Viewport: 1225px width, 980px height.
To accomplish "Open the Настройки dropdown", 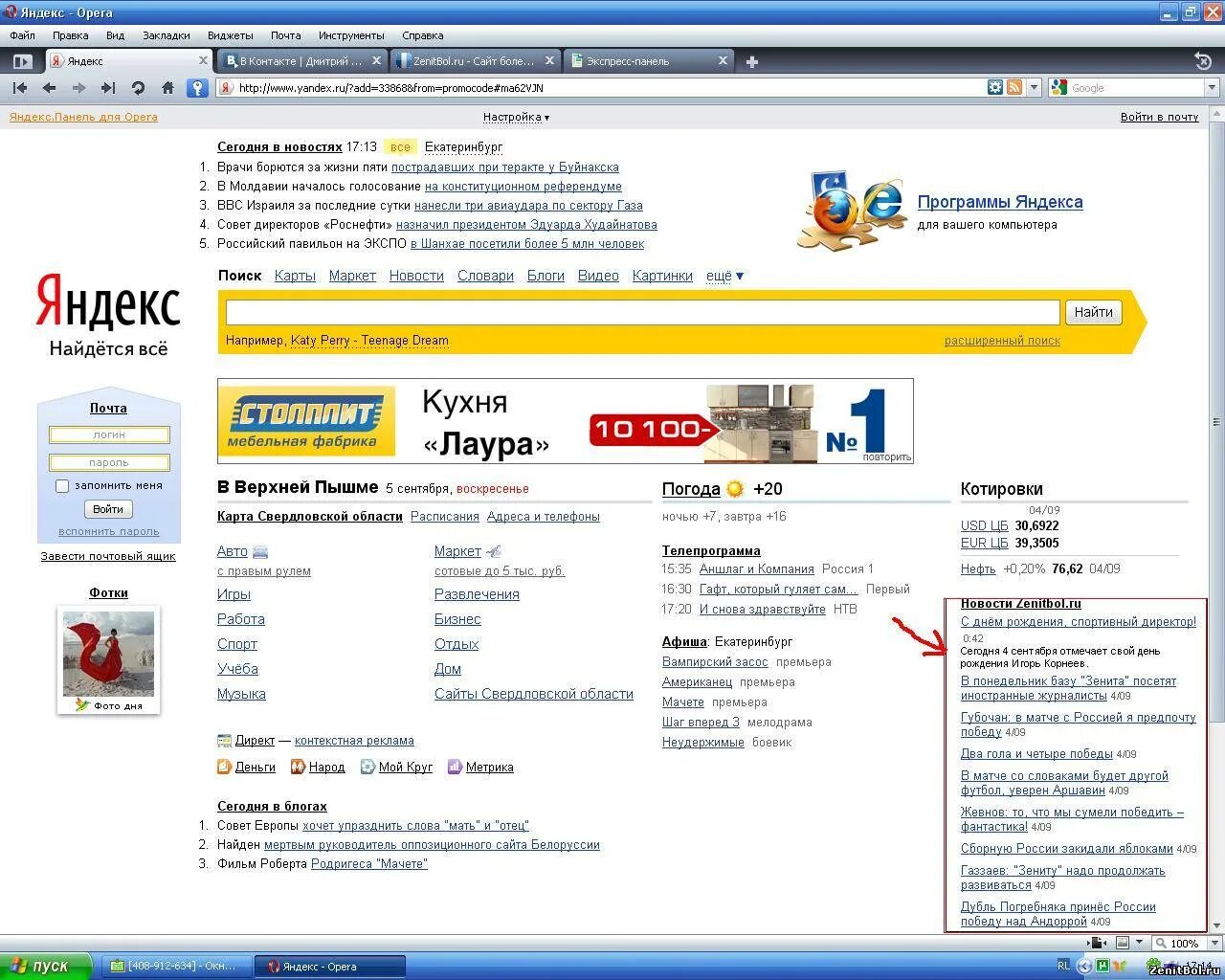I will (x=516, y=117).
